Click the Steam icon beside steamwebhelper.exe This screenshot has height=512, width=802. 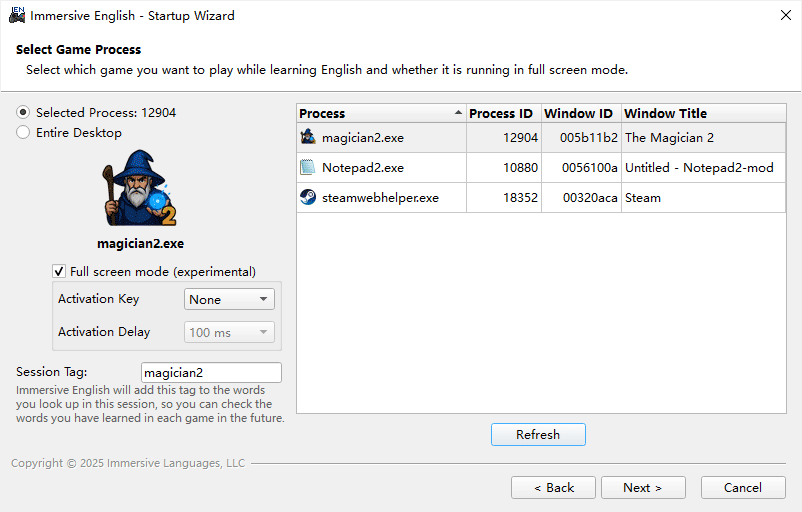pos(308,197)
